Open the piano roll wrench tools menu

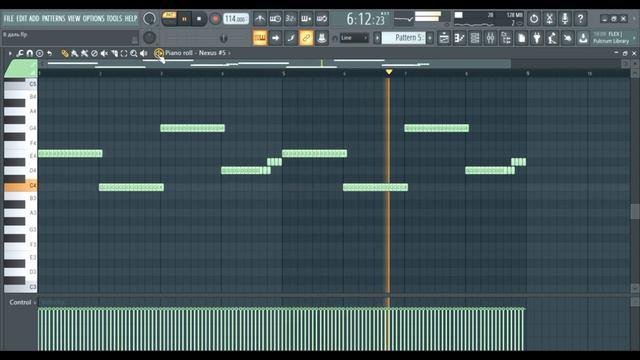click(20, 53)
